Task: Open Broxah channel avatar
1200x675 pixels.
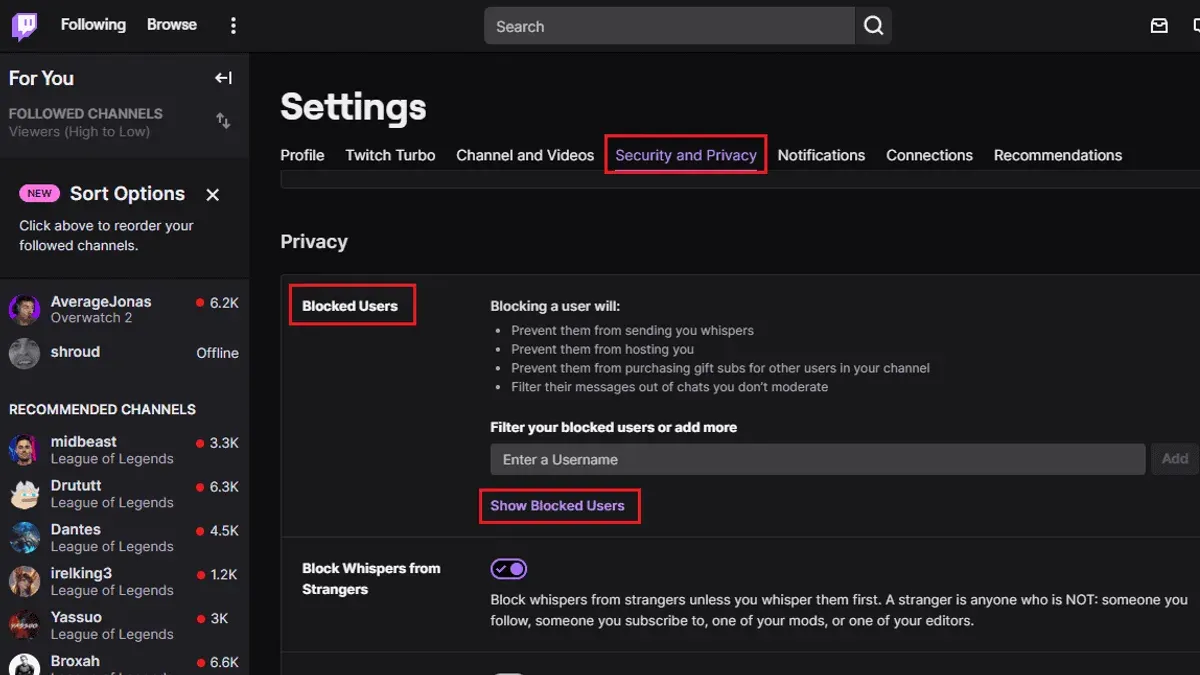Action: click(x=24, y=665)
